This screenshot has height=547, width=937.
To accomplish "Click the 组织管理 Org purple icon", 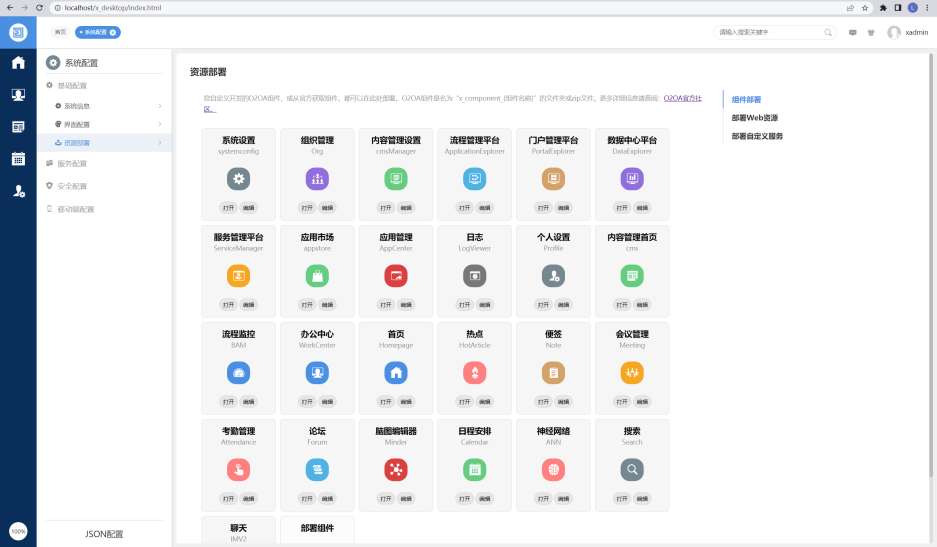I will click(x=317, y=179).
